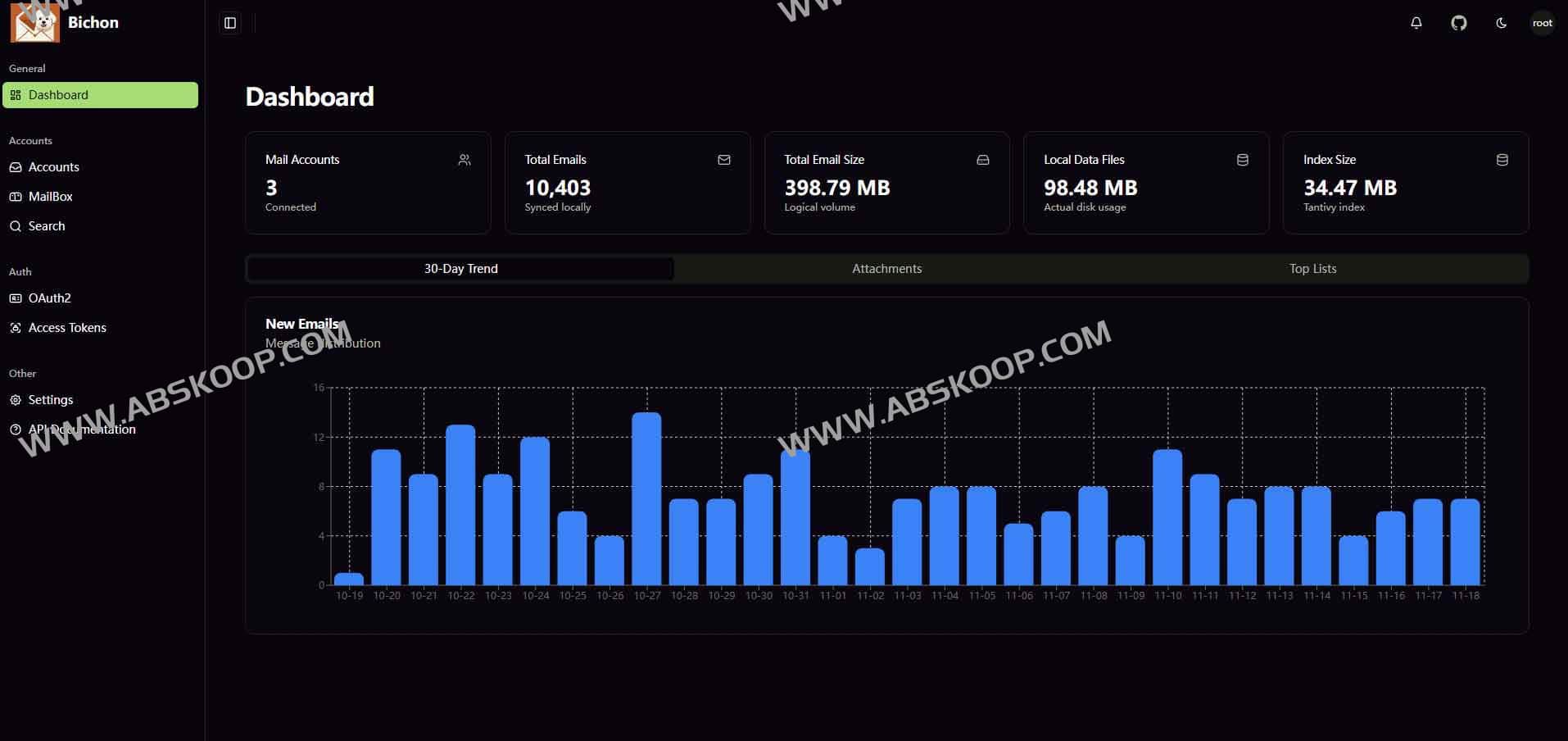Select the 30-Day Trend tab
1568x741 pixels.
click(x=460, y=269)
